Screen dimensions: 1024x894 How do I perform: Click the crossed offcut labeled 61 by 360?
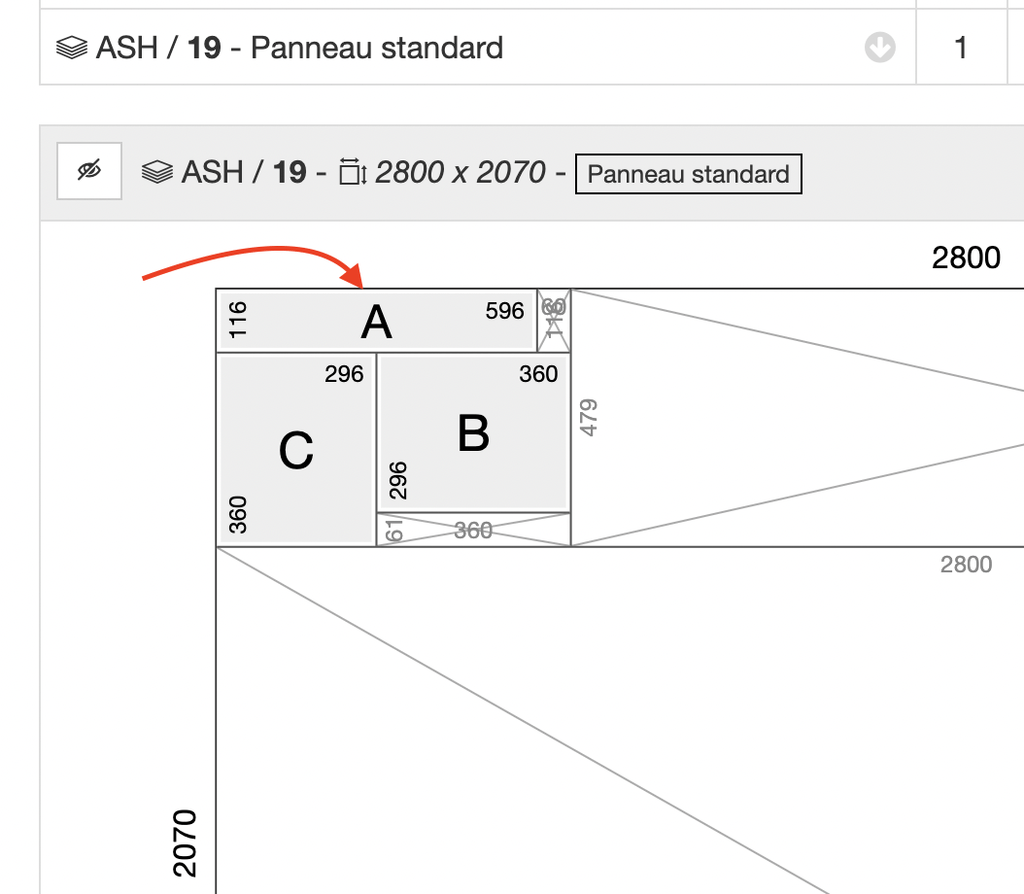(x=473, y=530)
